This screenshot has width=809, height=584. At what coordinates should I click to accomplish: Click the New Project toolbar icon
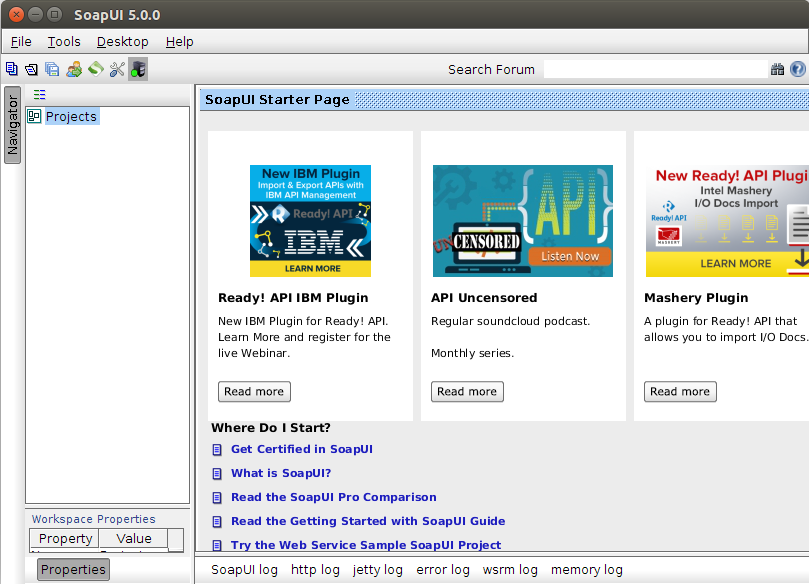click(x=11, y=69)
